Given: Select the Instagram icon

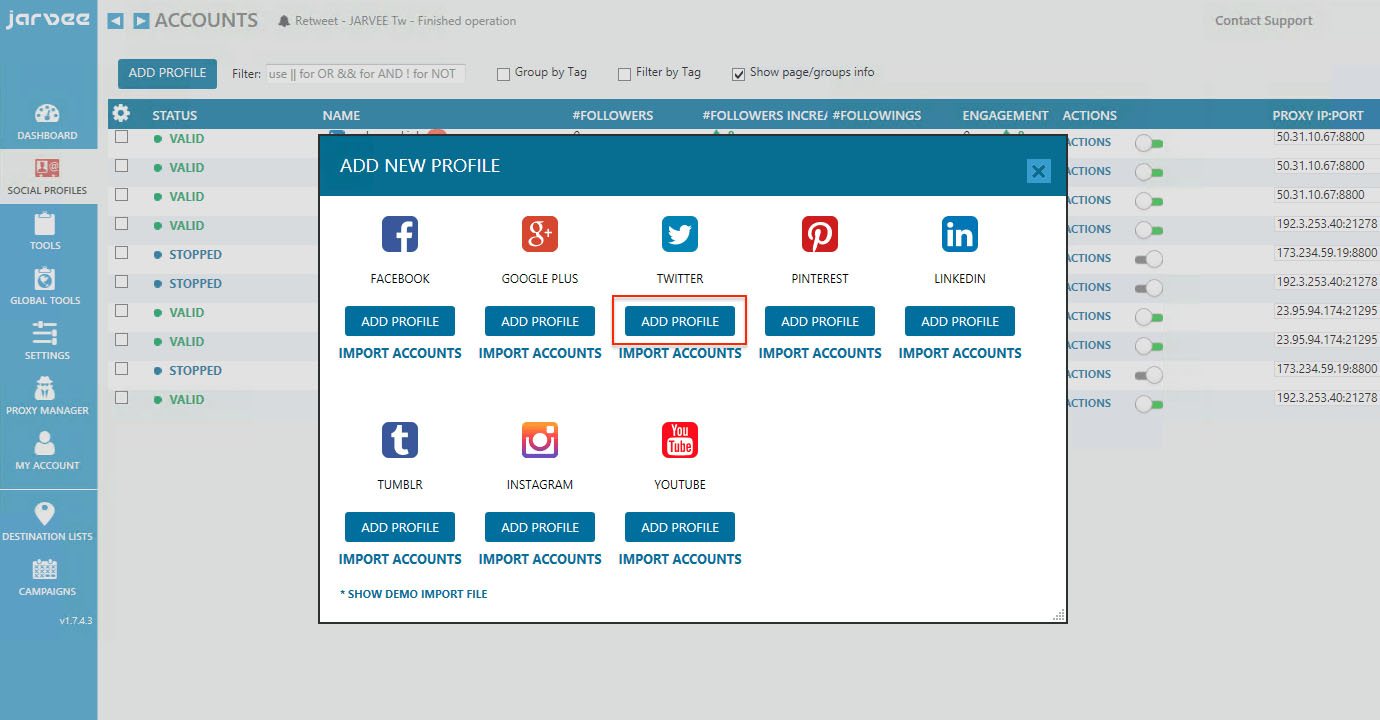Looking at the screenshot, I should pos(540,441).
